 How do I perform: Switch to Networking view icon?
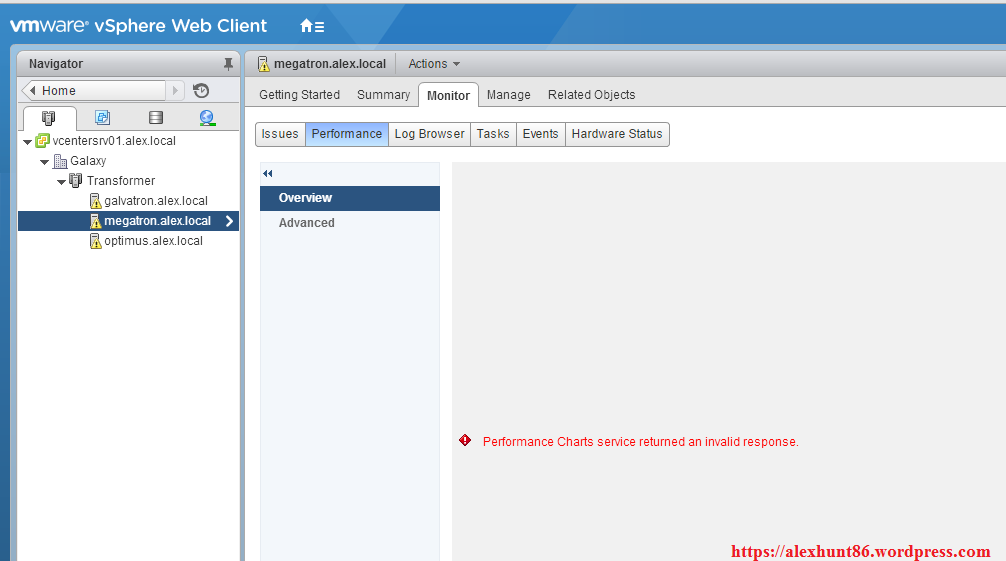point(207,118)
